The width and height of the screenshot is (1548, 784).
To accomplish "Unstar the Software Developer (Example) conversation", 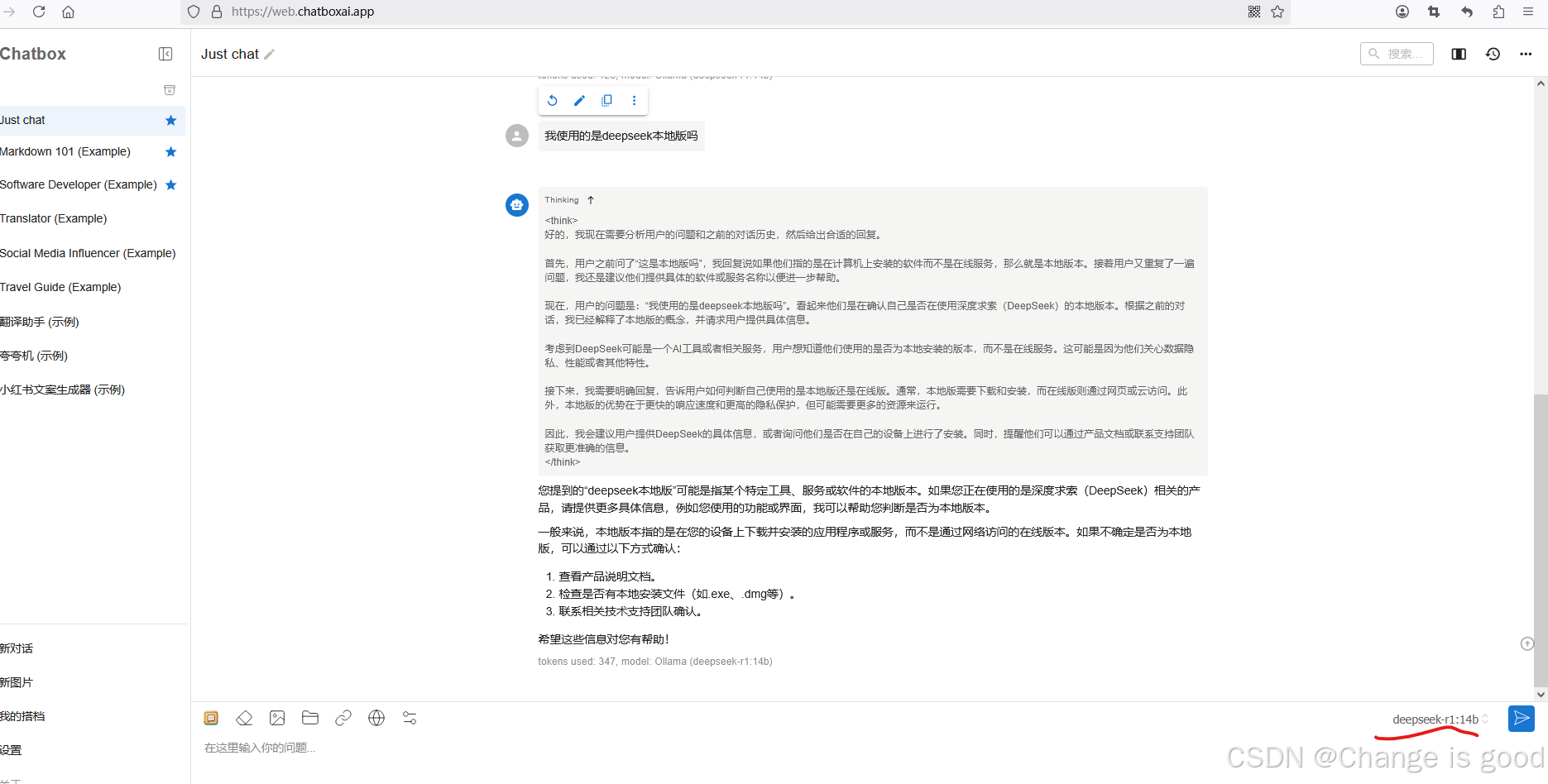I will point(171,185).
